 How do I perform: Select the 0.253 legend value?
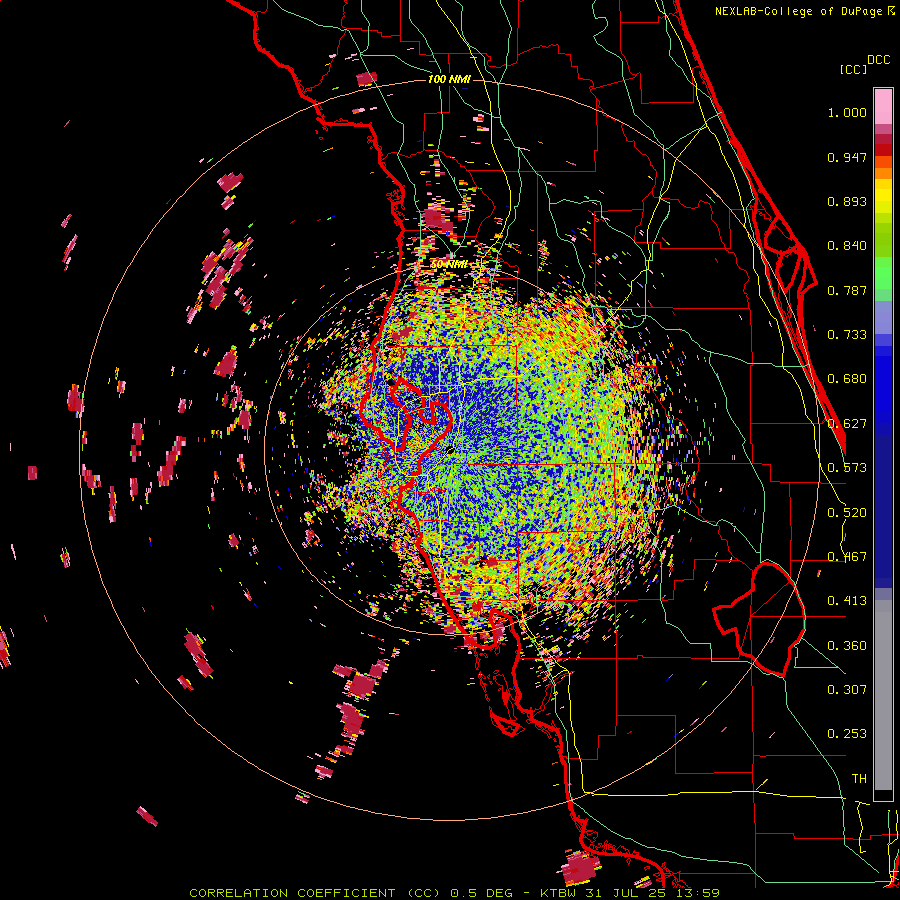847,734
